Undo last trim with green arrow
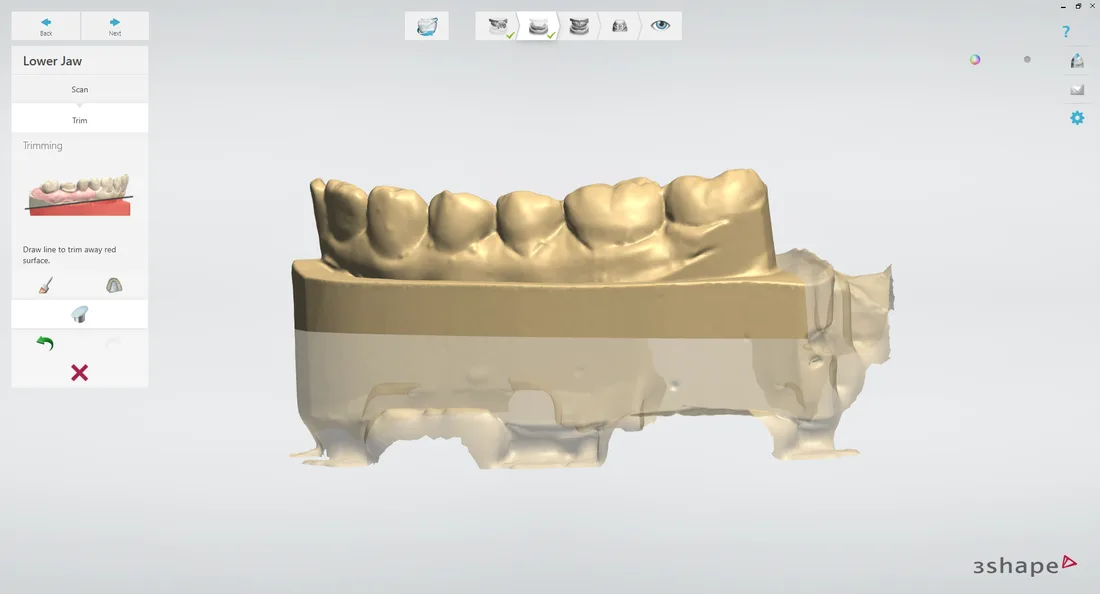The width and height of the screenshot is (1100, 594). 45,344
